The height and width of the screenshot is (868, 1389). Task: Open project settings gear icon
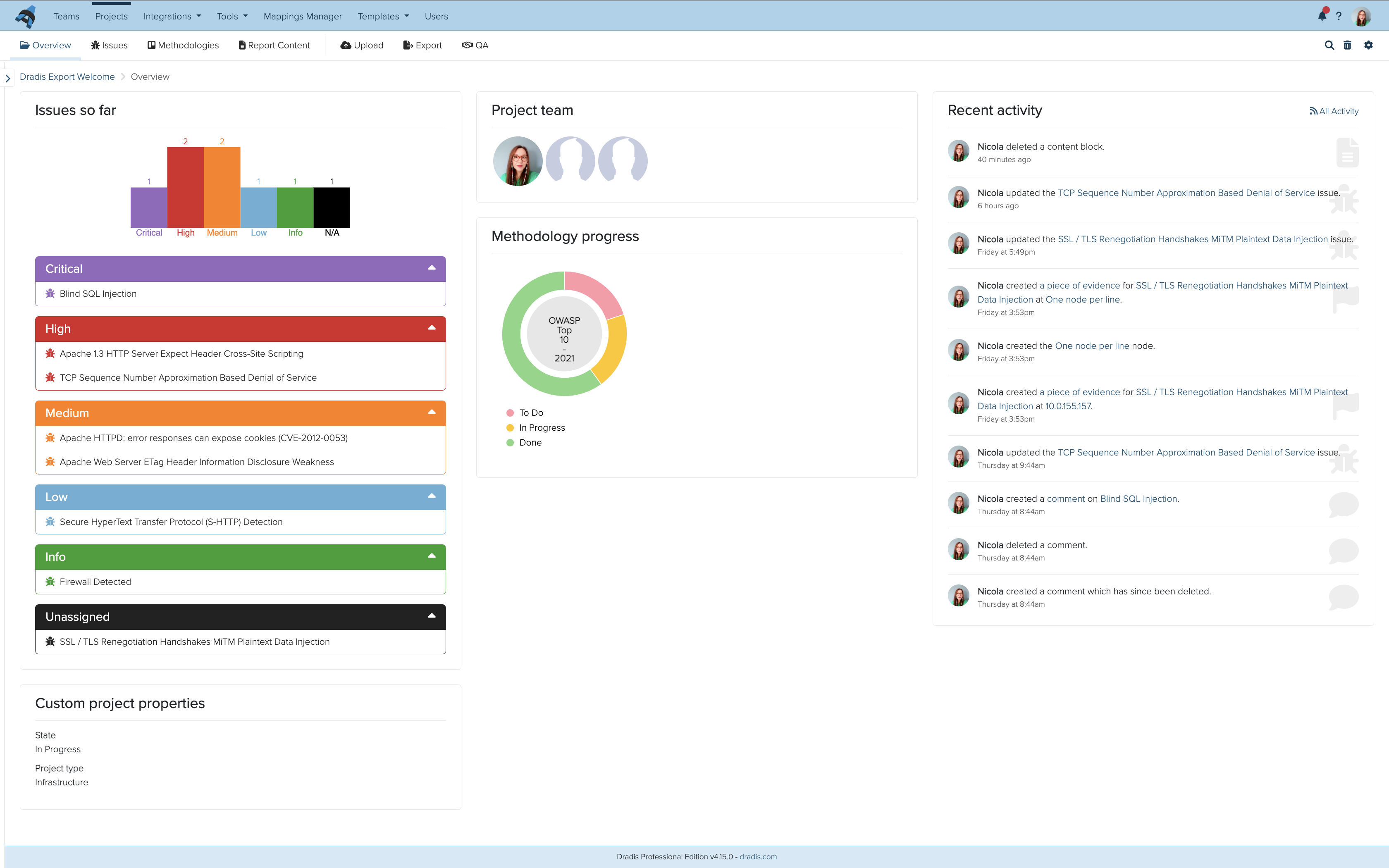coord(1369,45)
